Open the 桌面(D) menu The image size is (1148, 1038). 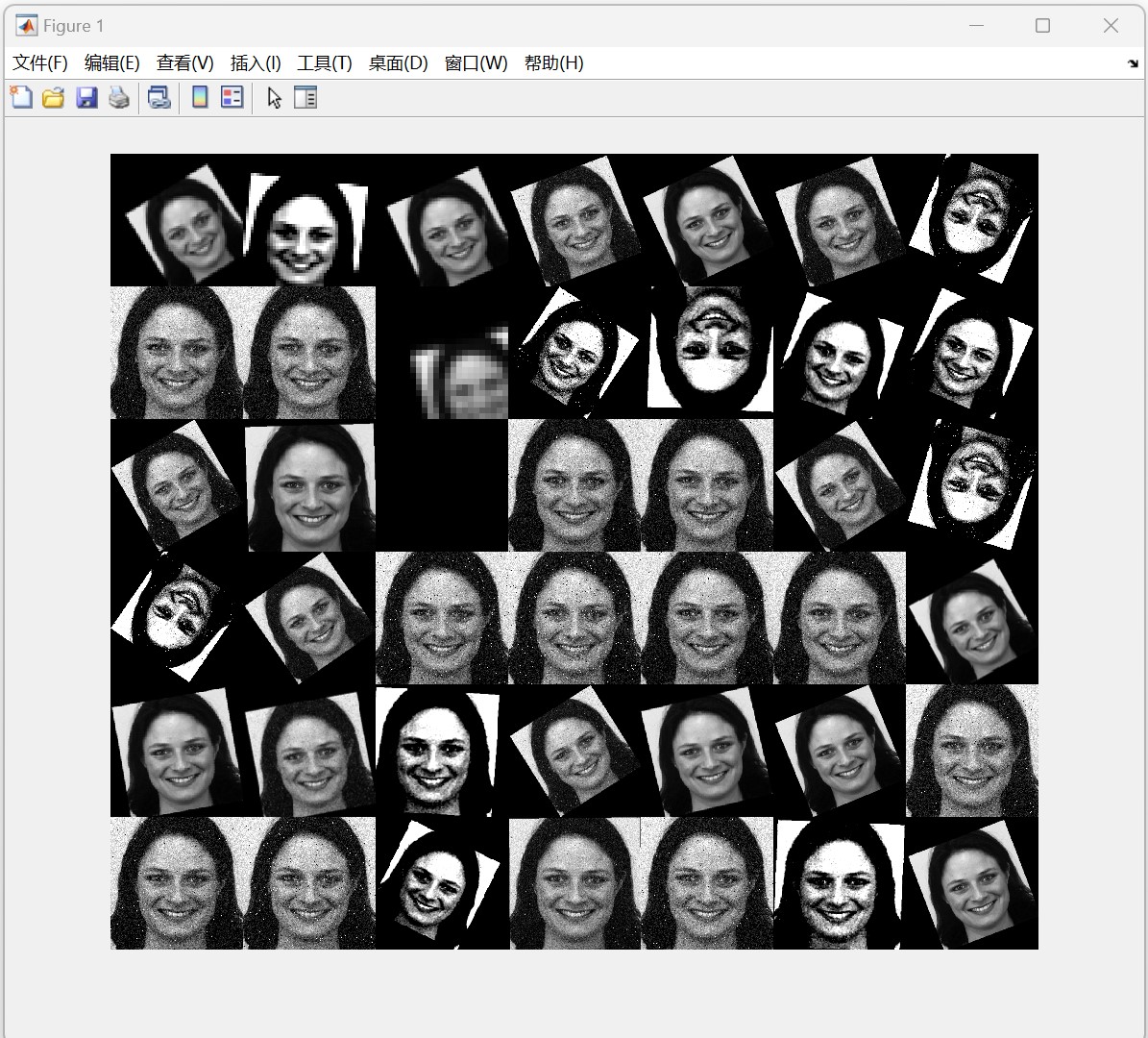tap(399, 63)
